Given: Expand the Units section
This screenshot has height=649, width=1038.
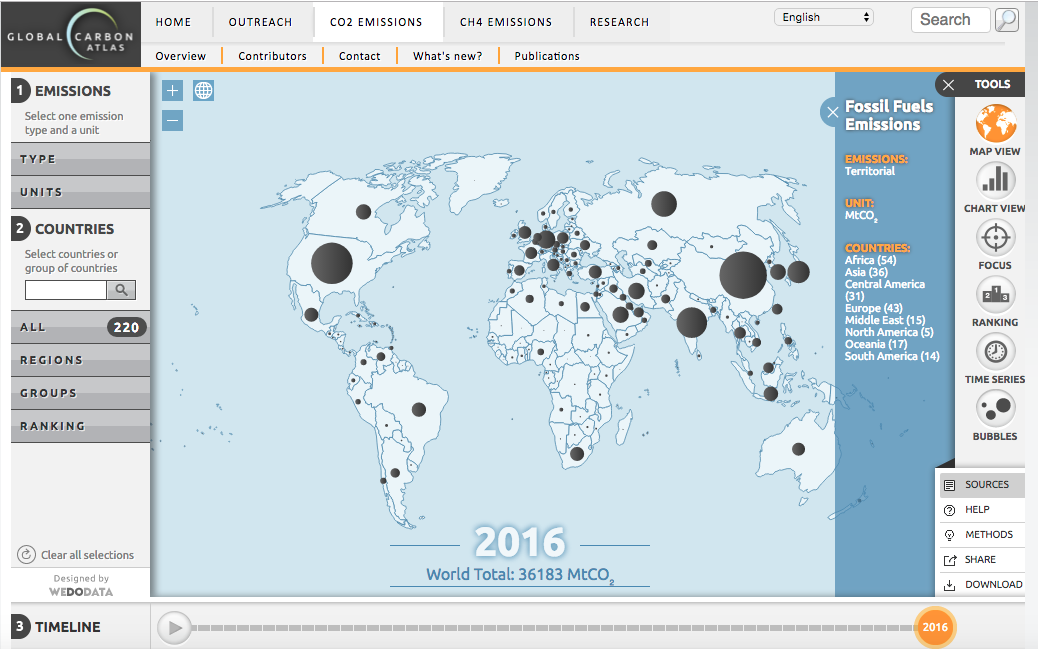Looking at the screenshot, I should pyautogui.click(x=80, y=192).
